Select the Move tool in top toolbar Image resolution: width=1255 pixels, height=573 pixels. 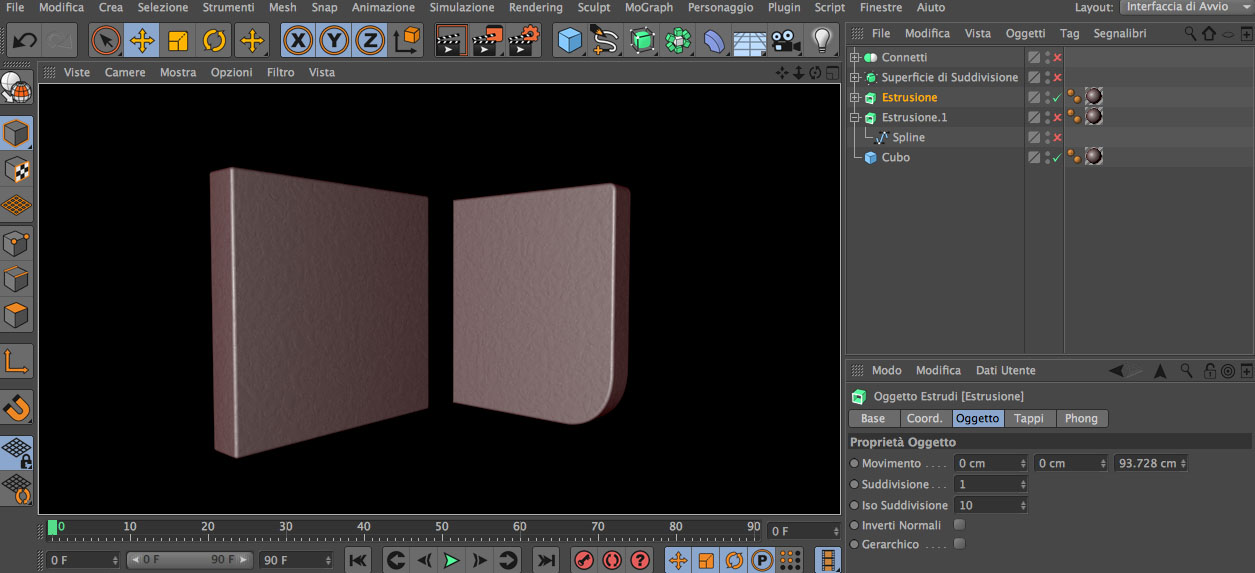[142, 41]
